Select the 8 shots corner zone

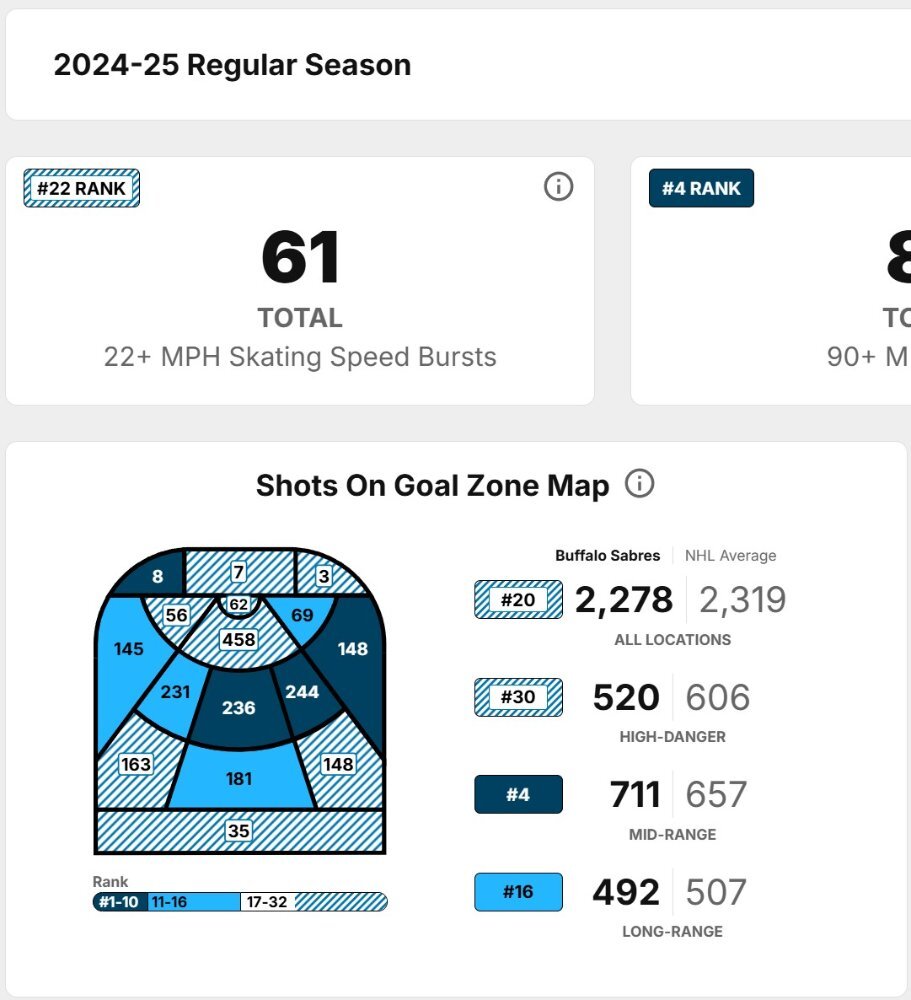[157, 576]
